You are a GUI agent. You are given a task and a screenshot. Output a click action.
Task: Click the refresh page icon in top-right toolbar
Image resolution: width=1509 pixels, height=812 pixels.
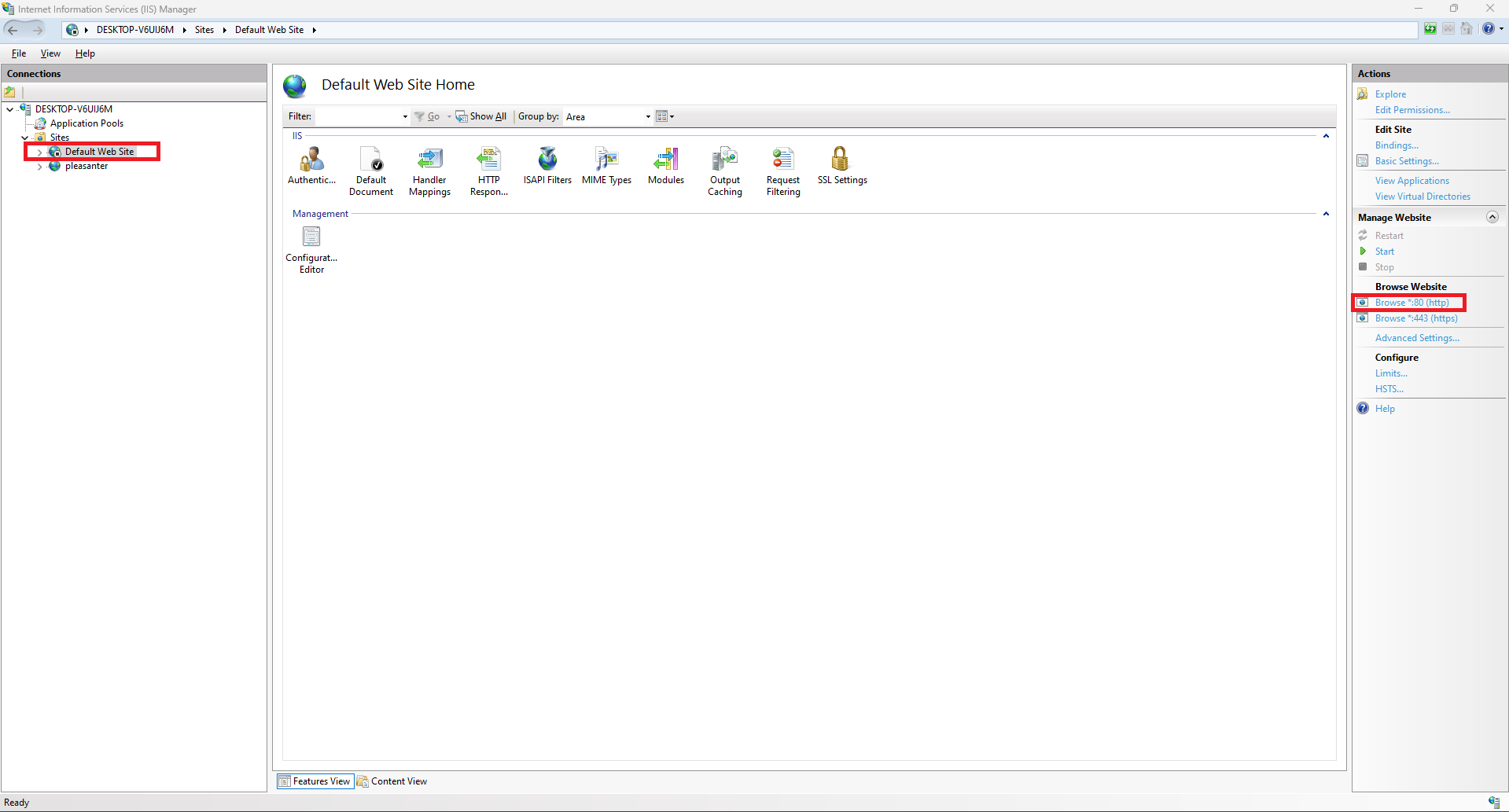click(x=1430, y=29)
